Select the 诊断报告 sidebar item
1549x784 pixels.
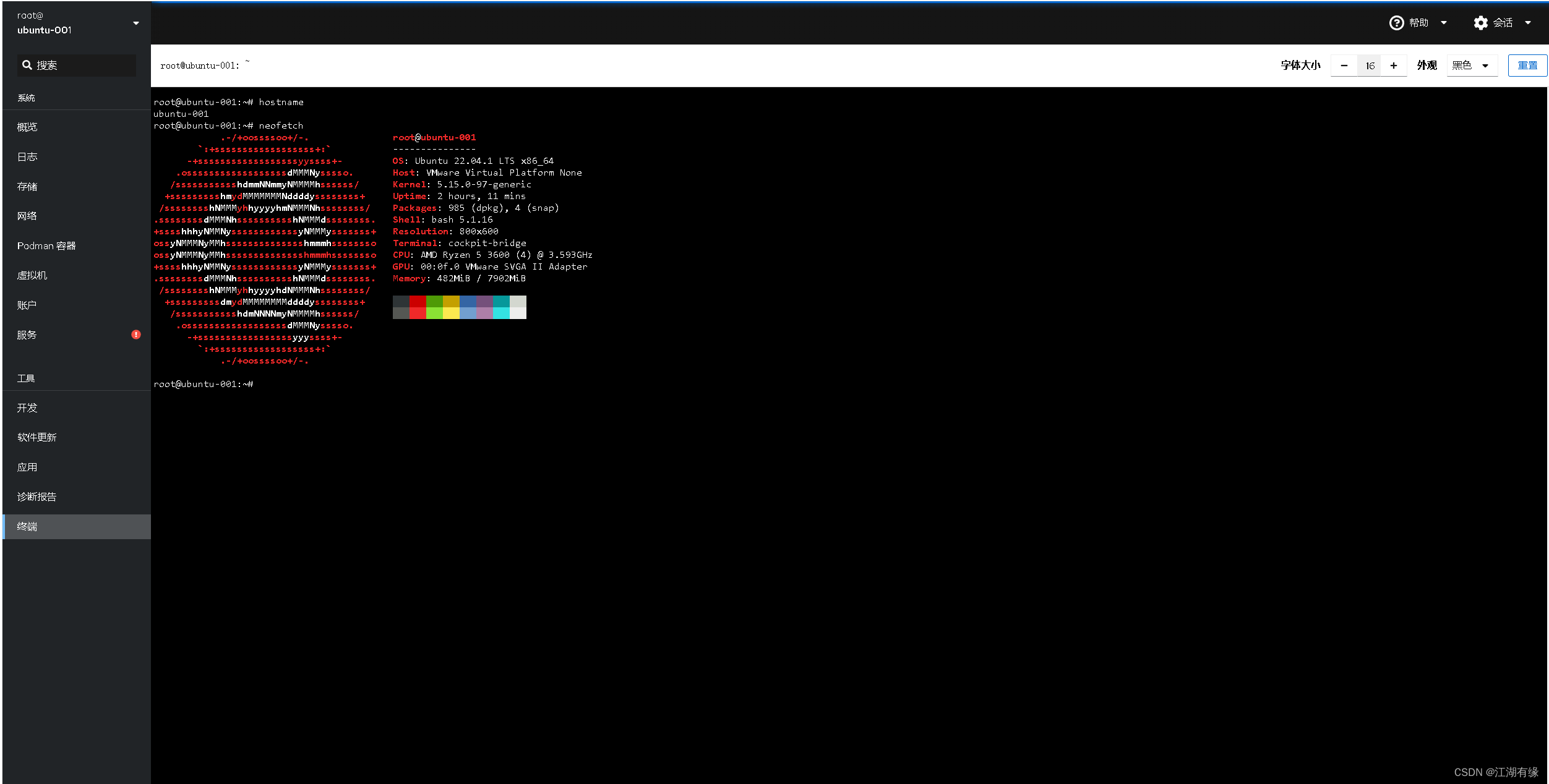[x=37, y=496]
